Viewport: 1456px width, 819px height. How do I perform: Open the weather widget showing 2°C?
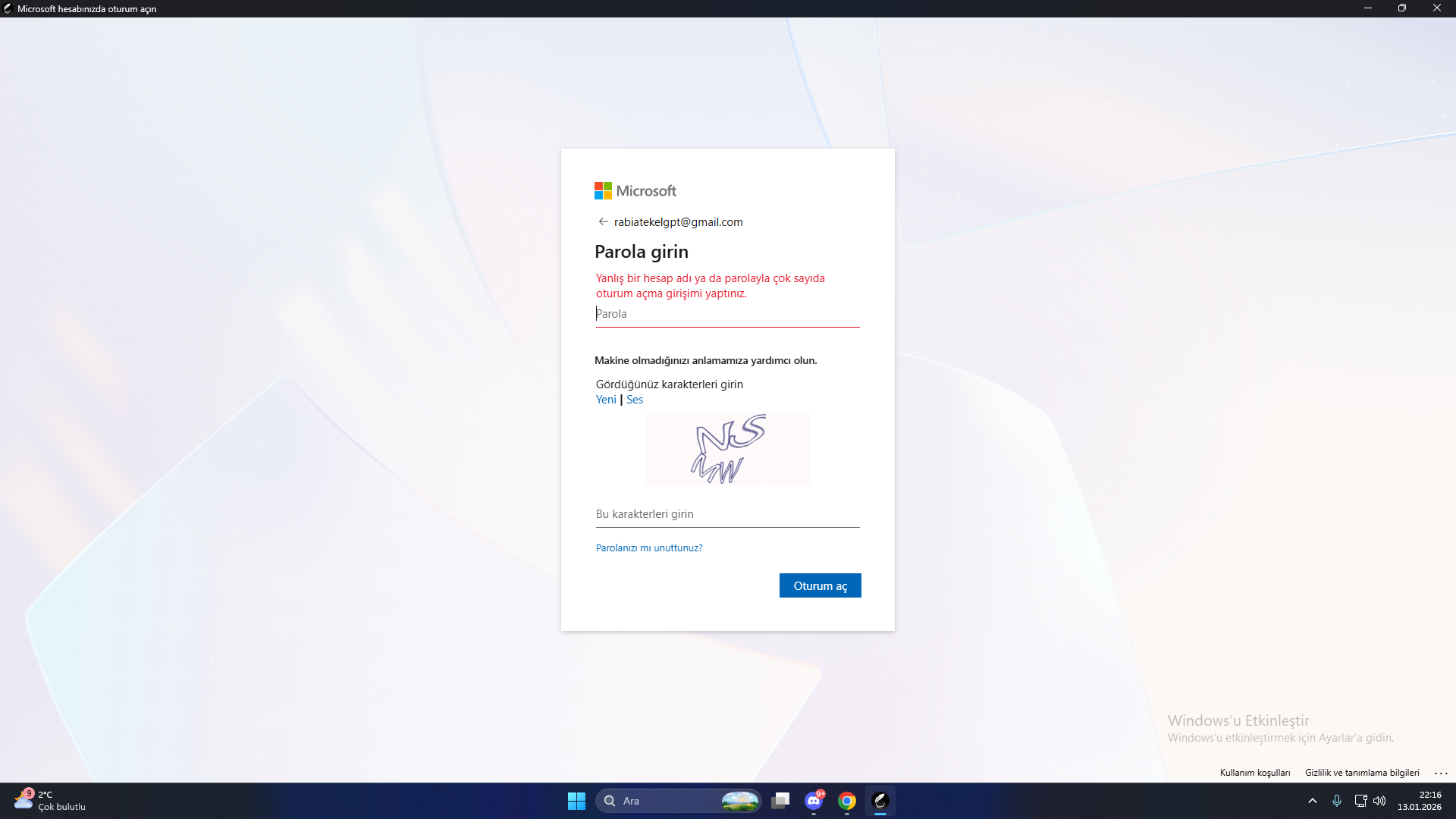tap(50, 801)
